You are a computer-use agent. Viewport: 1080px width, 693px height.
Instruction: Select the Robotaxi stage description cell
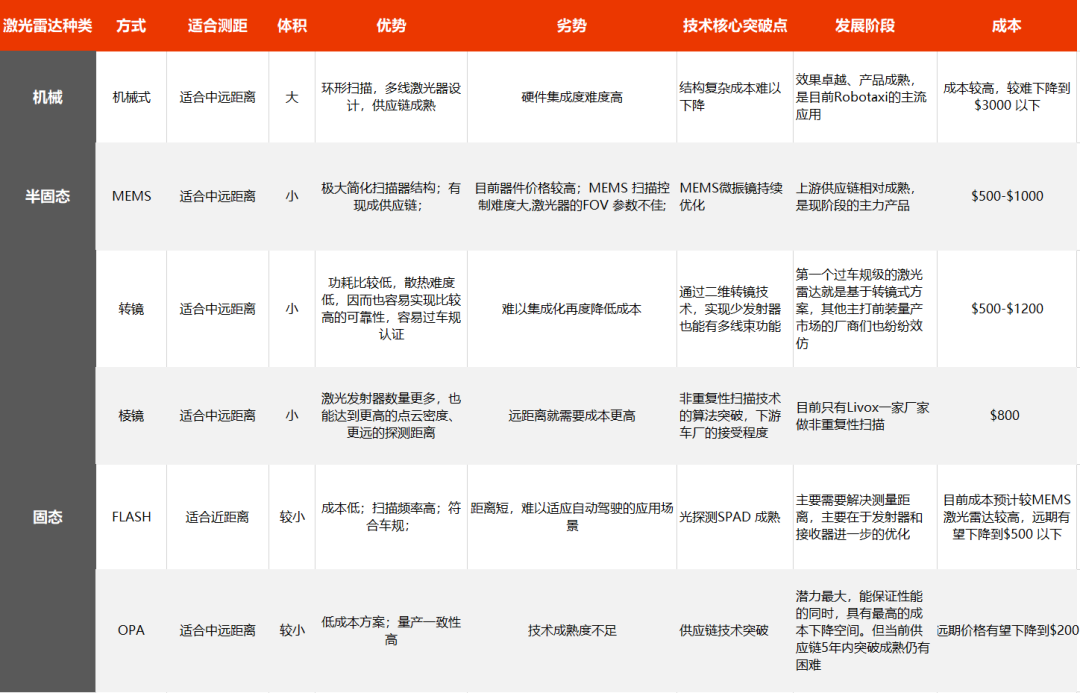(x=865, y=97)
